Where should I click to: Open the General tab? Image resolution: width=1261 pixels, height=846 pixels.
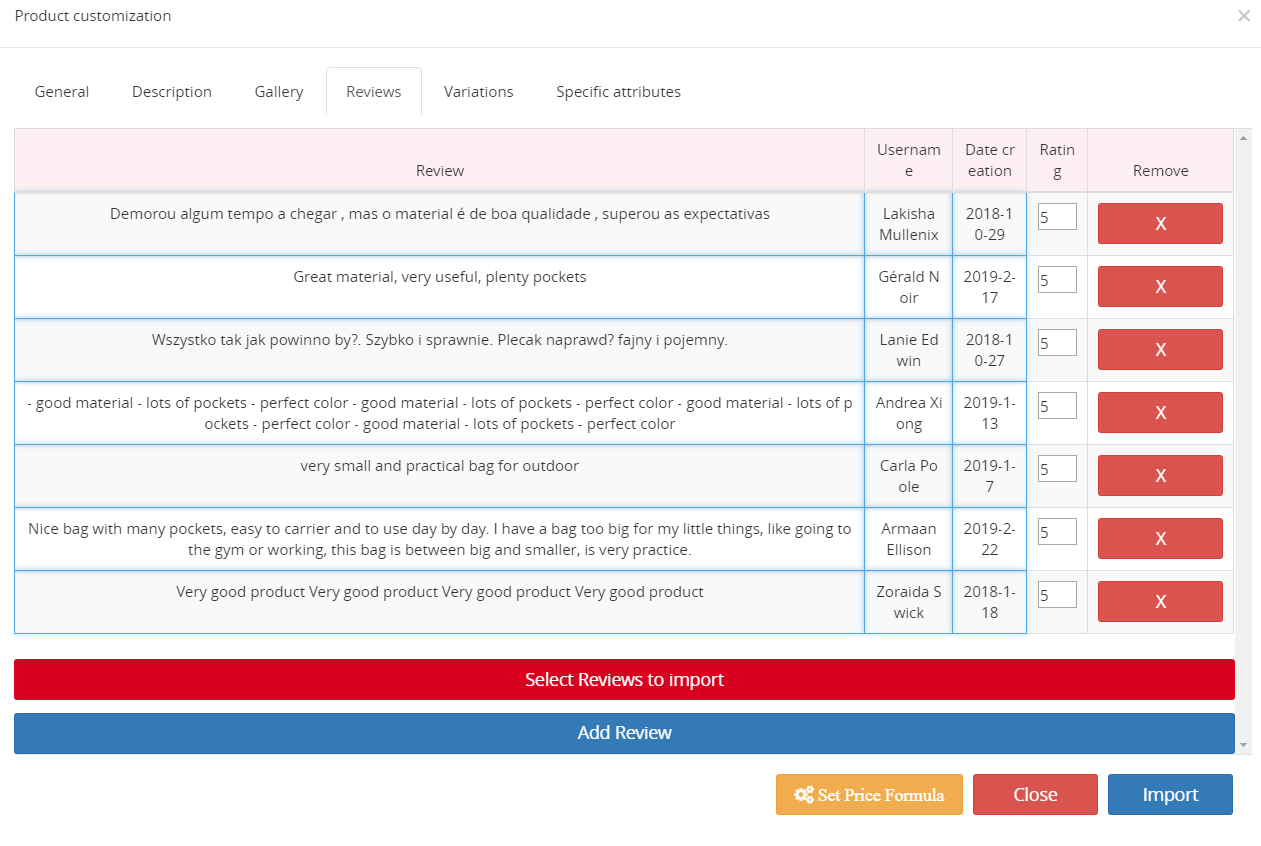(62, 92)
